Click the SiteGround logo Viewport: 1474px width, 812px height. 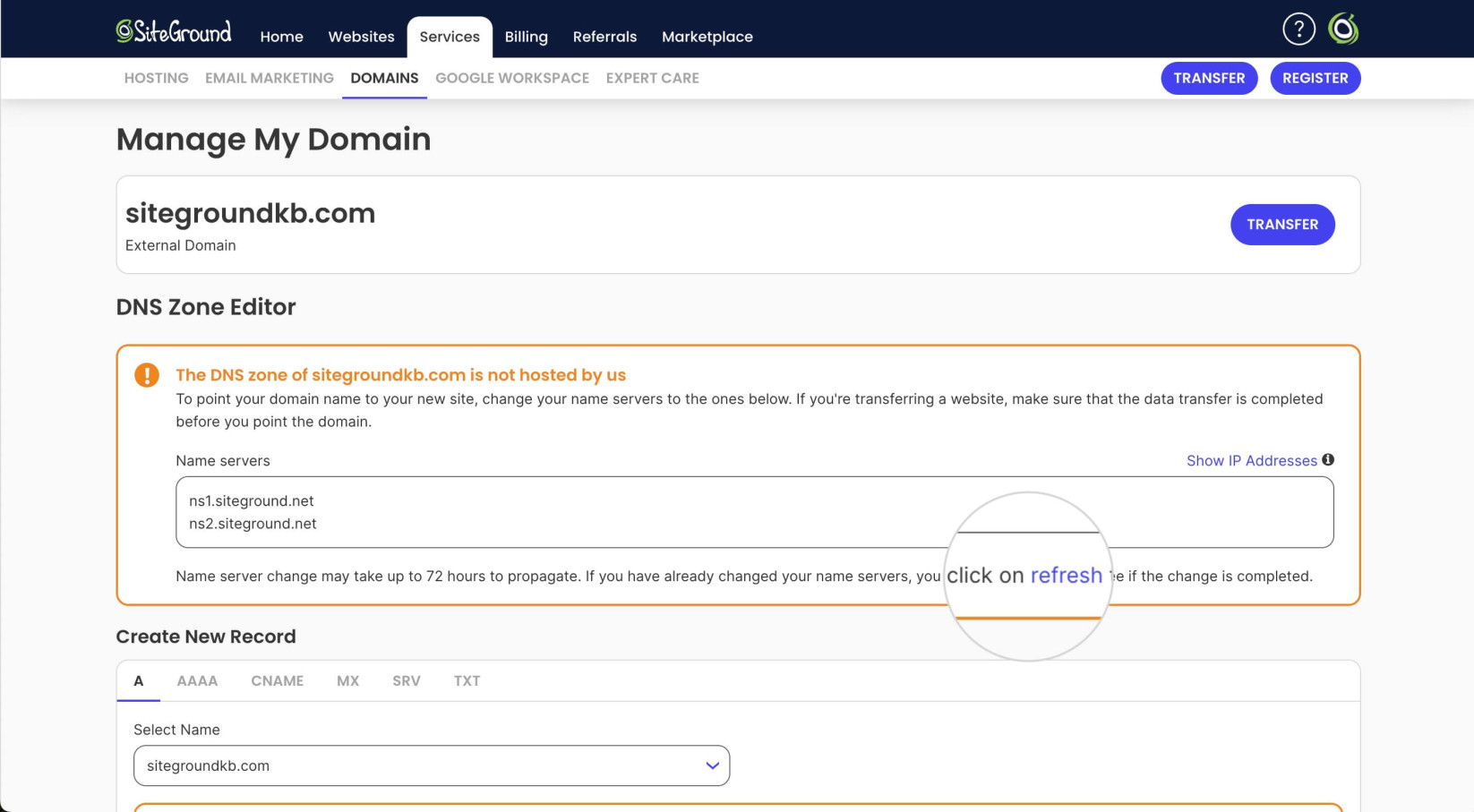point(174,31)
